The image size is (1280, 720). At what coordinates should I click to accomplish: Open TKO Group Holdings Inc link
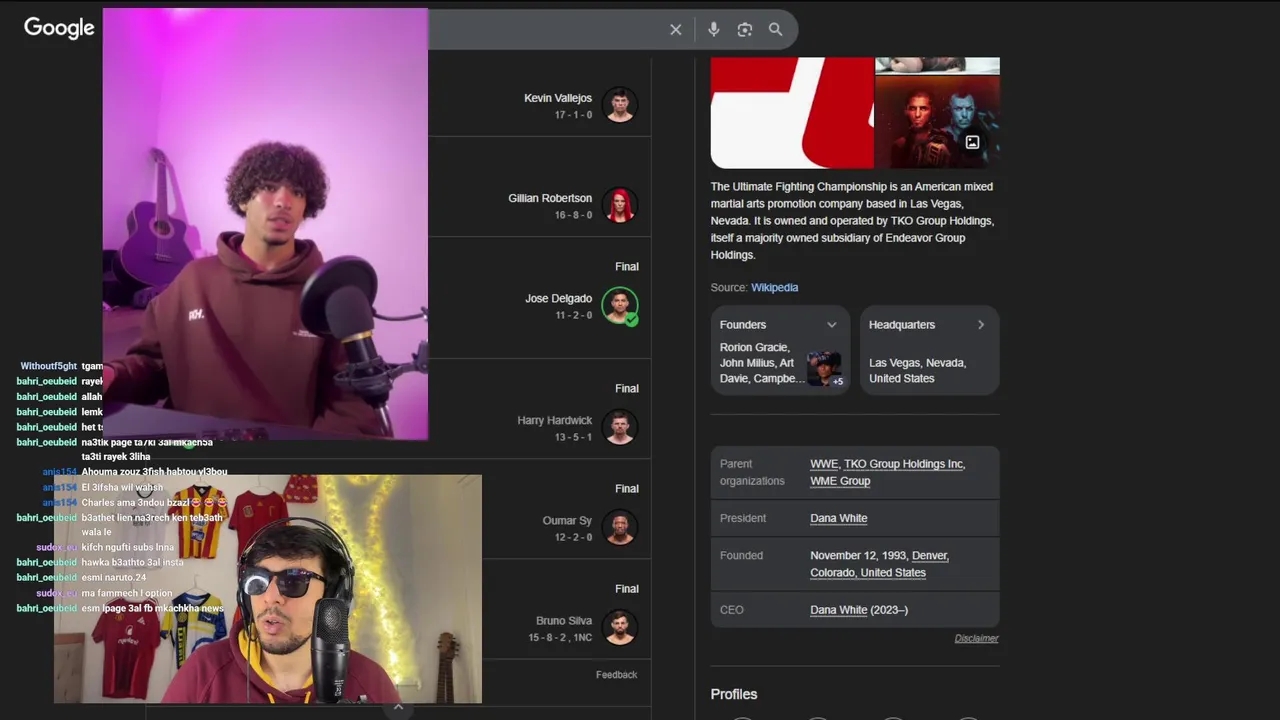[904, 464]
